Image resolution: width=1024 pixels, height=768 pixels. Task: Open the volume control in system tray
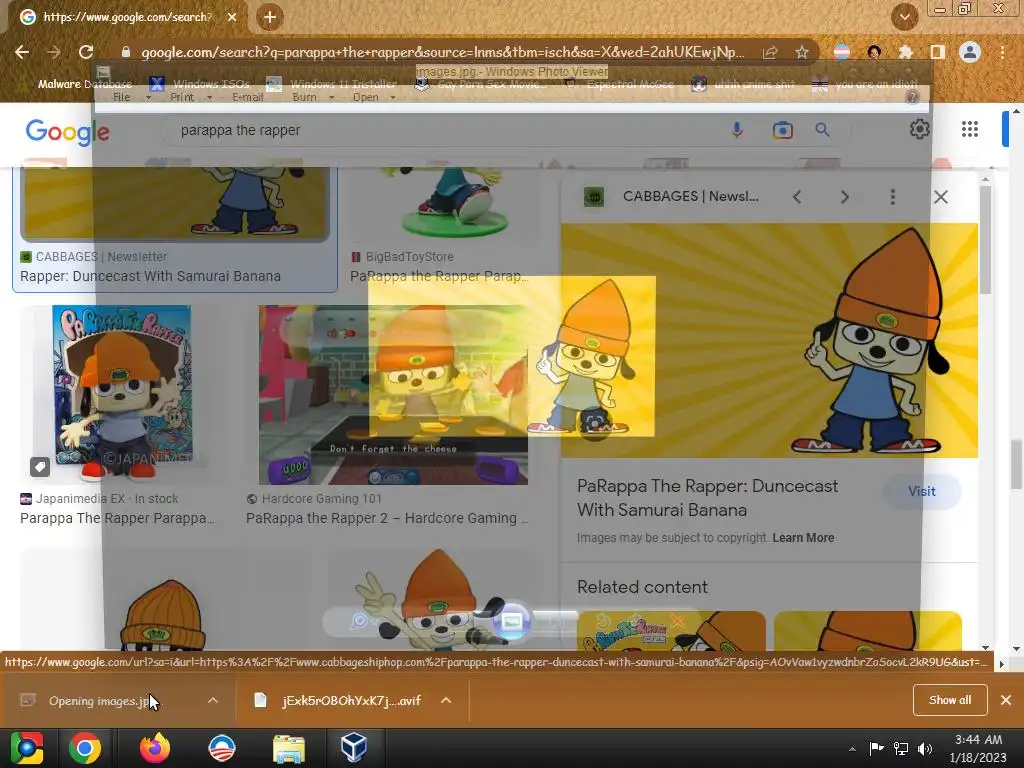click(x=925, y=748)
